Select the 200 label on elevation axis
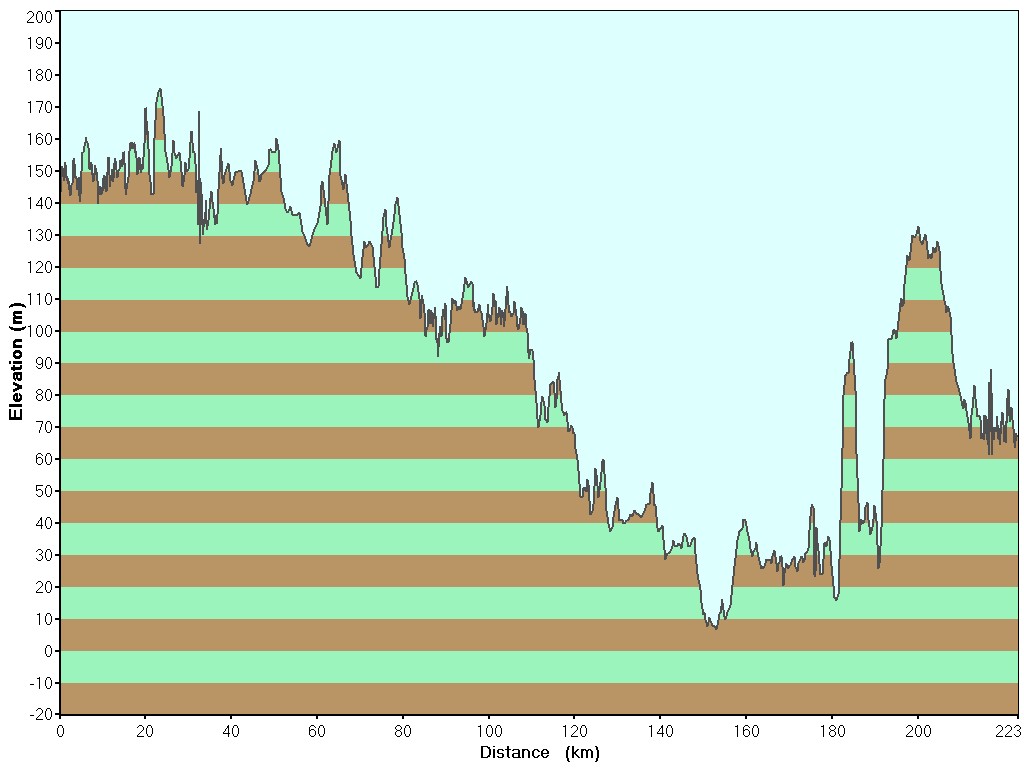 coord(40,17)
